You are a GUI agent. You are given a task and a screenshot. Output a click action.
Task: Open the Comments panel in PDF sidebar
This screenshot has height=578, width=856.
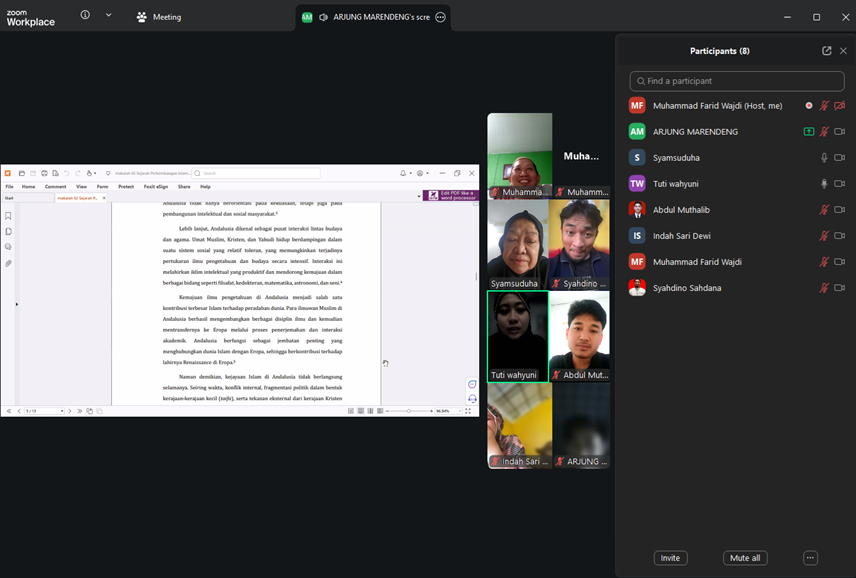[x=8, y=247]
